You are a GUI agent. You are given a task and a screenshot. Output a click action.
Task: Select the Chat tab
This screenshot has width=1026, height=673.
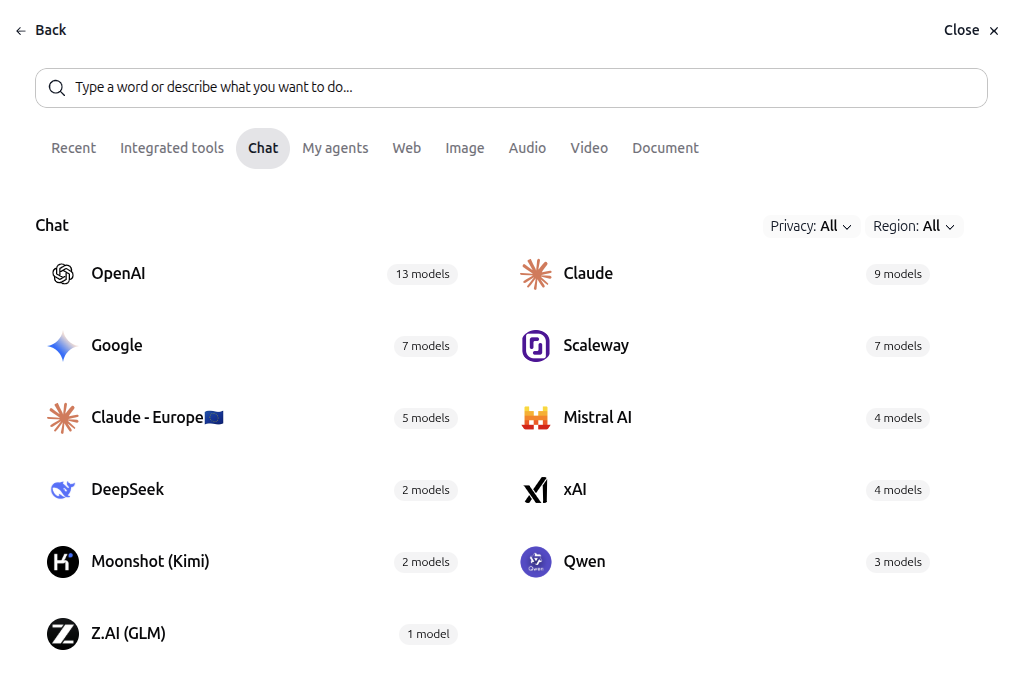(263, 148)
